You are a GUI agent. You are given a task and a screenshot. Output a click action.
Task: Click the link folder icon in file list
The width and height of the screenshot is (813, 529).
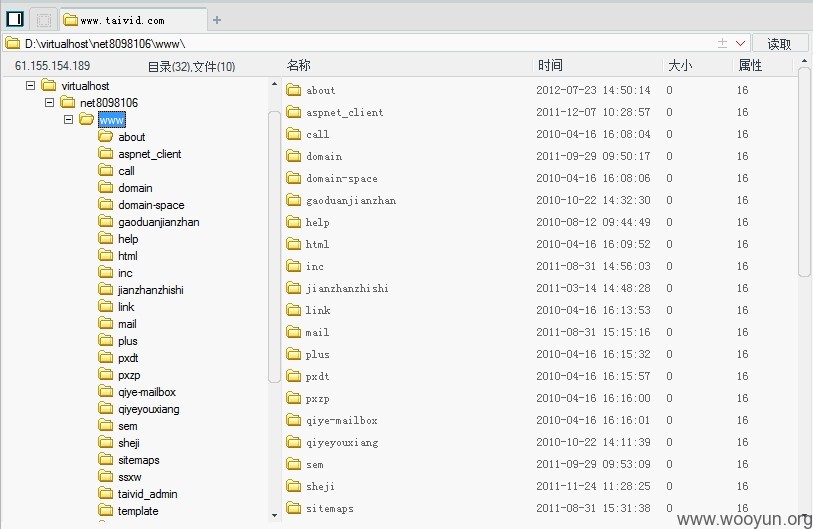coord(293,310)
